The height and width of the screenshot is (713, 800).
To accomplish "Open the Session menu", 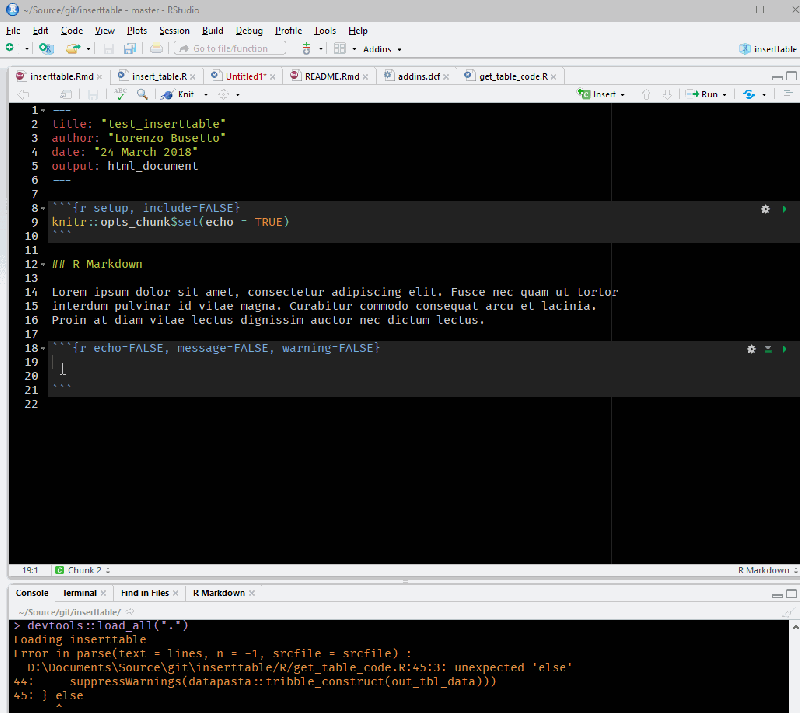I will [173, 30].
